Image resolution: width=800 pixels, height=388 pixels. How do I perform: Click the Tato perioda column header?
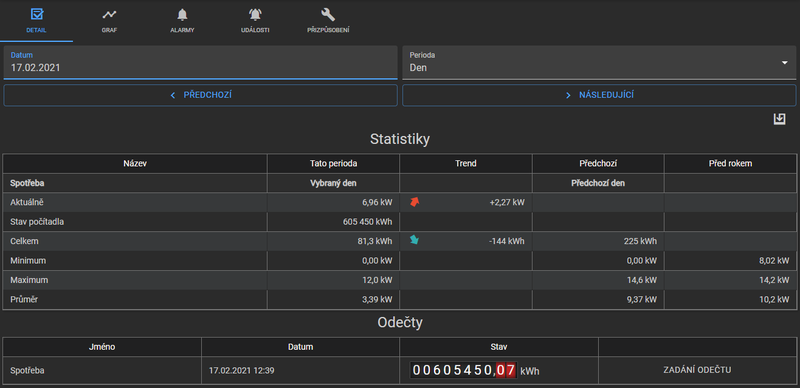point(333,163)
